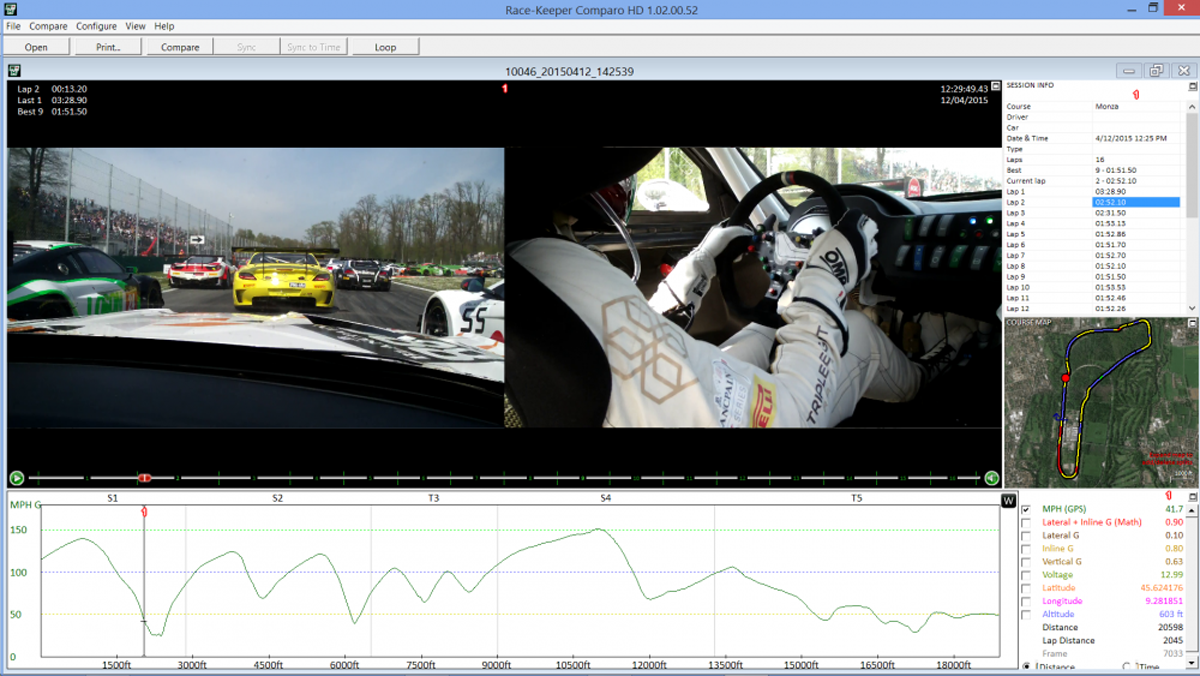Viewport: 1200px width, 676px height.
Task: Restore the video document window
Action: pyautogui.click(x=1155, y=71)
